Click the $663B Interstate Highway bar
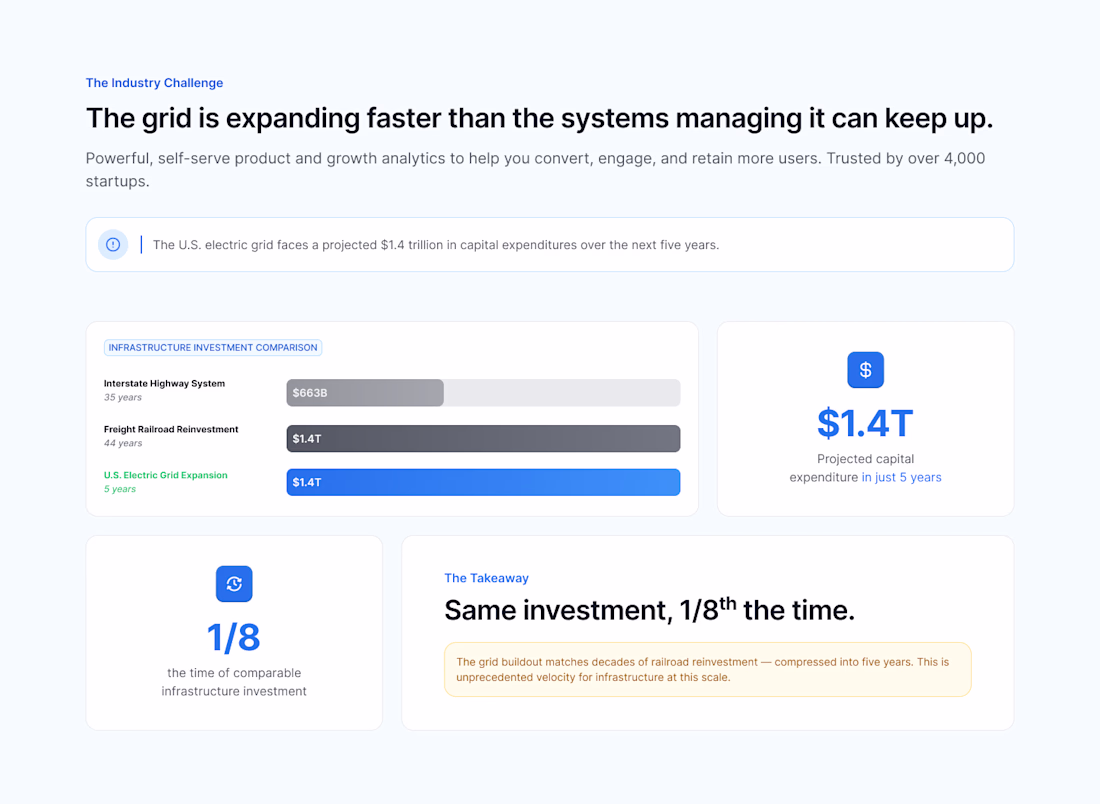The width and height of the screenshot is (1100, 804). pos(365,393)
